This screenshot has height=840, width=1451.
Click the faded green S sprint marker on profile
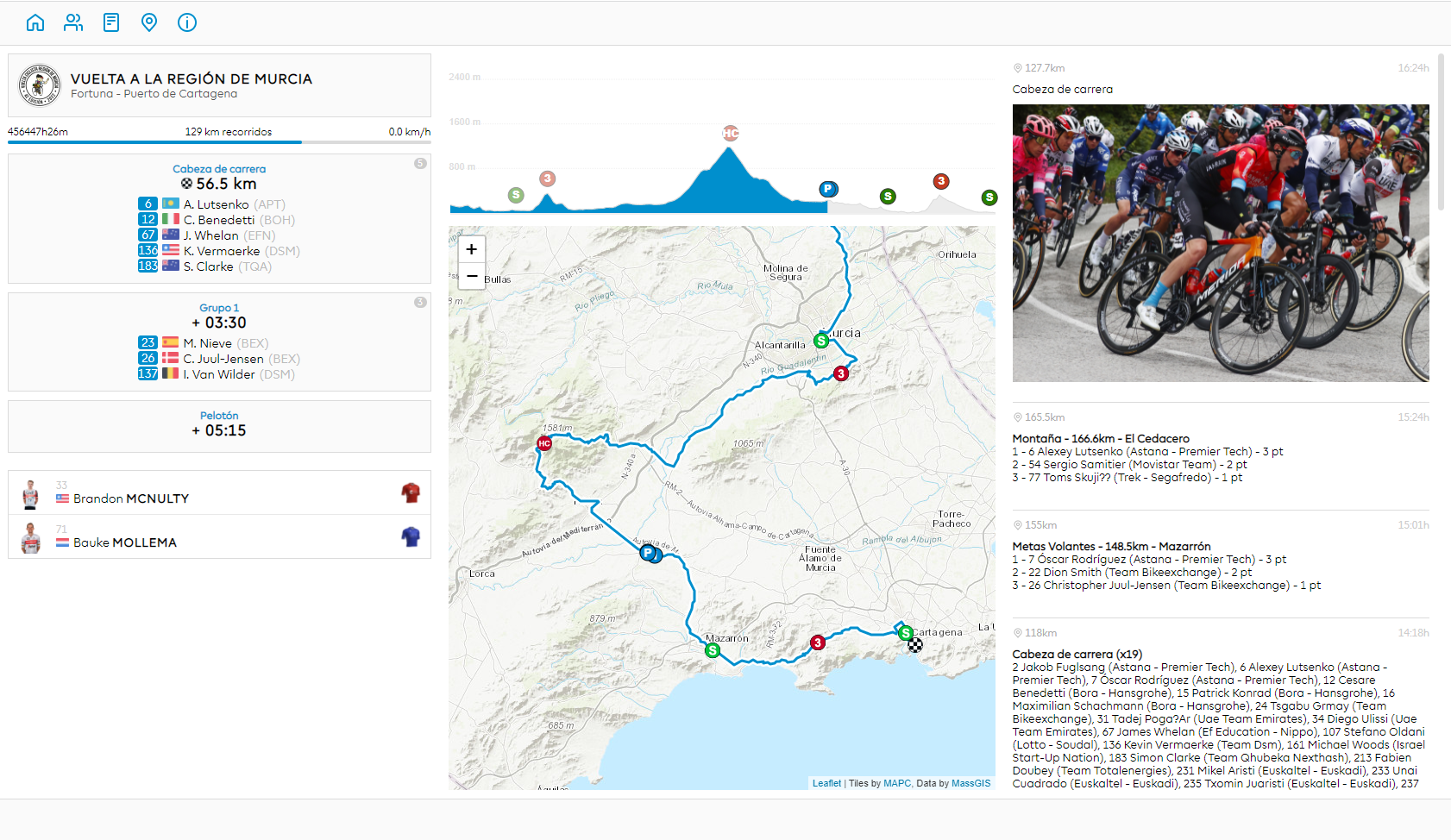[516, 195]
